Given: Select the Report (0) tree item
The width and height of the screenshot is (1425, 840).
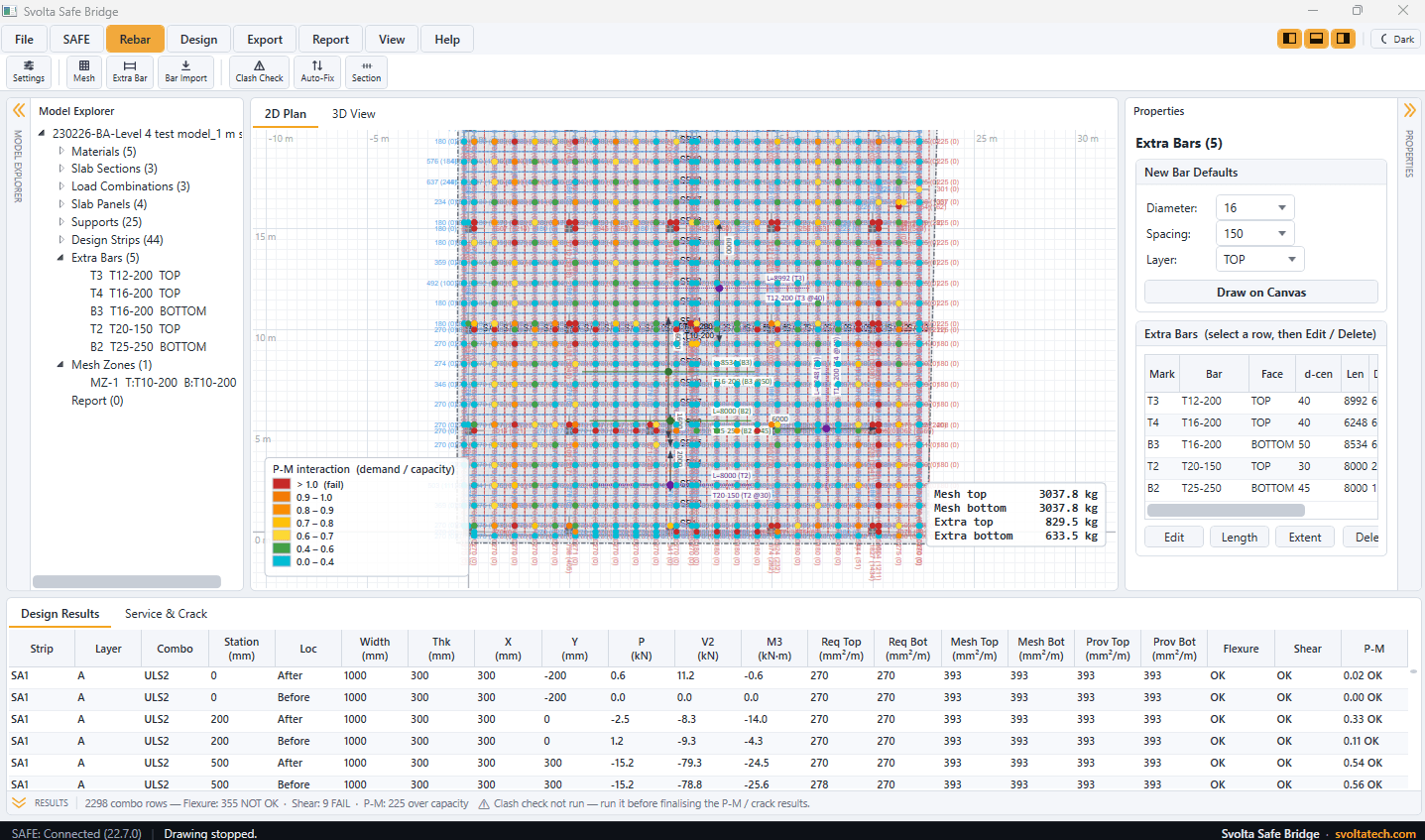Looking at the screenshot, I should (x=97, y=401).
